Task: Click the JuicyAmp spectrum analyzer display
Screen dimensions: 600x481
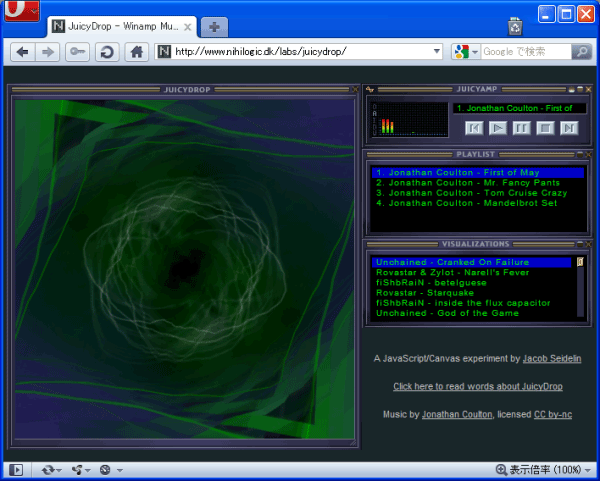Action: coord(409,119)
